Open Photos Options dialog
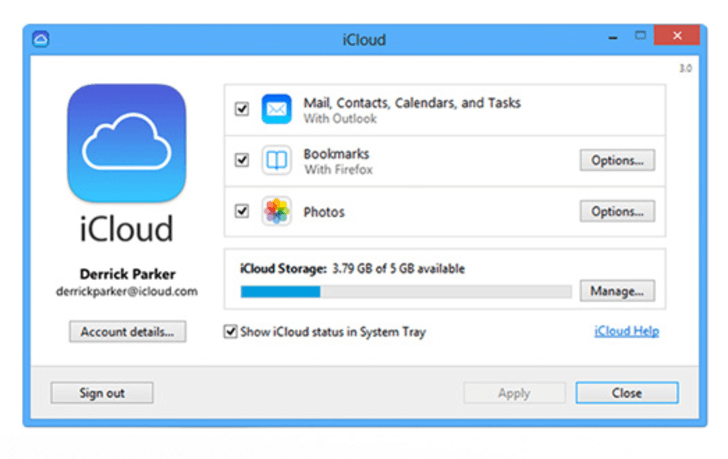 pyautogui.click(x=617, y=211)
